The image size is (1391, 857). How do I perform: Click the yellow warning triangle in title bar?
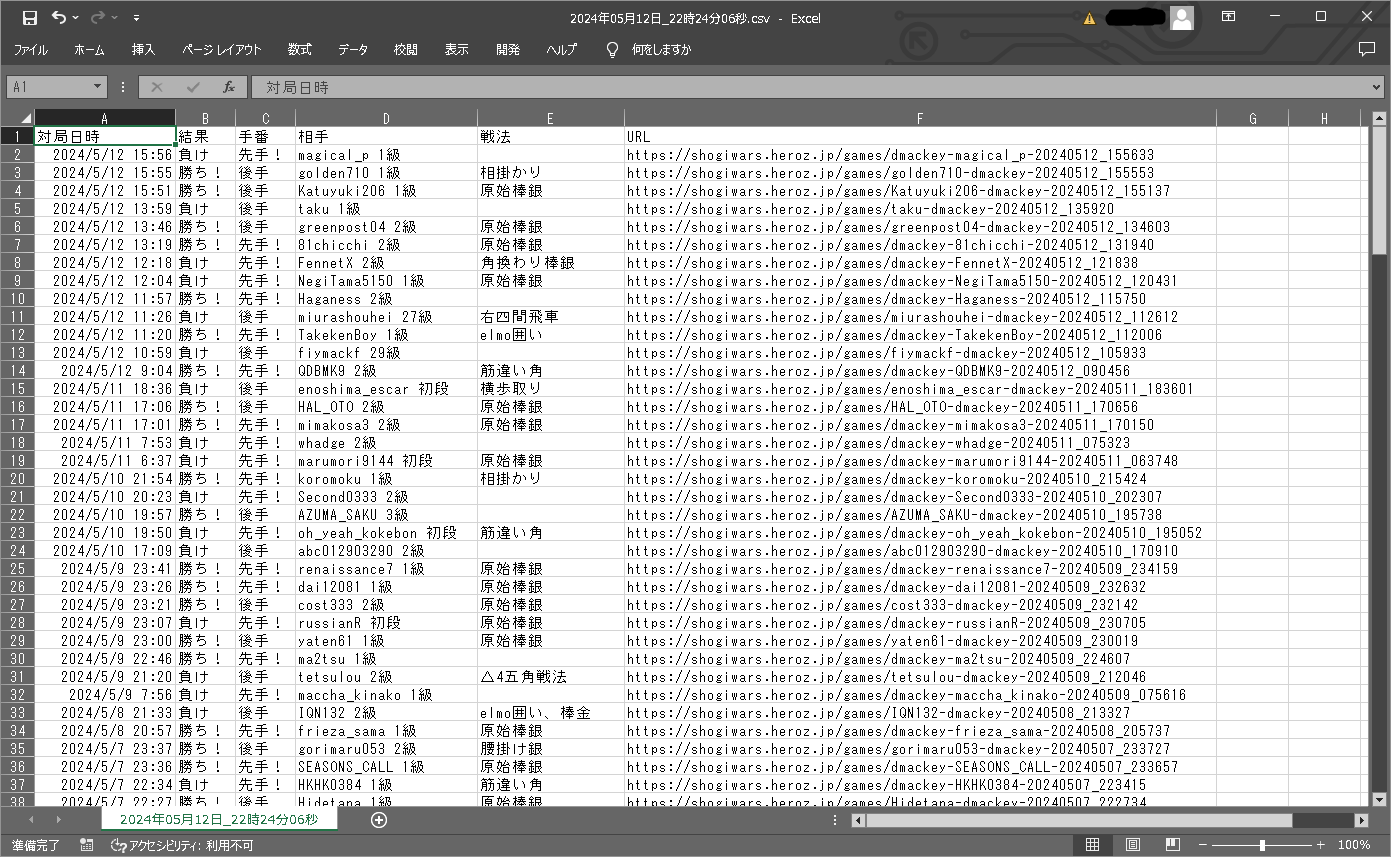coord(1089,18)
